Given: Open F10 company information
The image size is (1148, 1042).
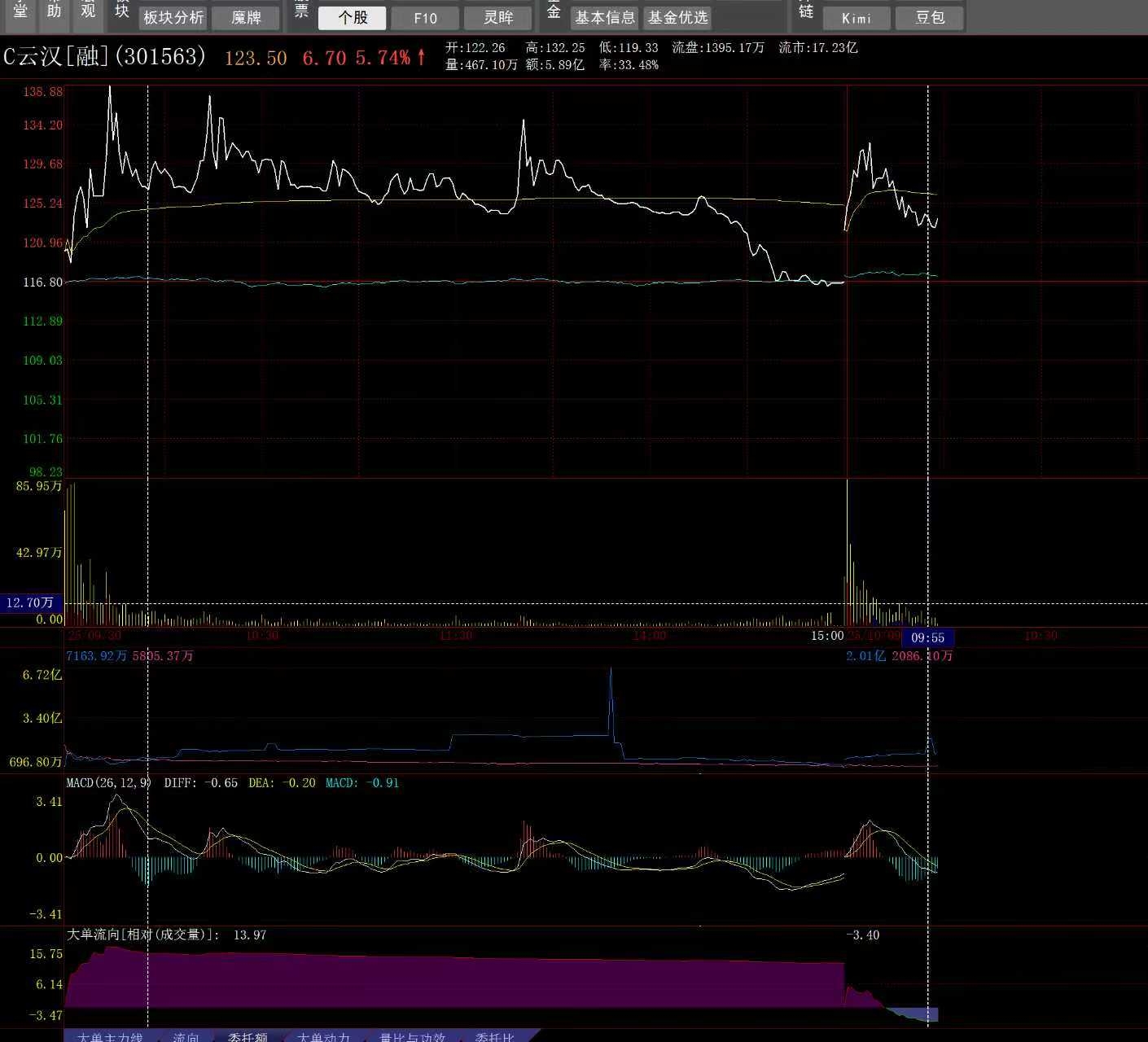Looking at the screenshot, I should click(425, 18).
